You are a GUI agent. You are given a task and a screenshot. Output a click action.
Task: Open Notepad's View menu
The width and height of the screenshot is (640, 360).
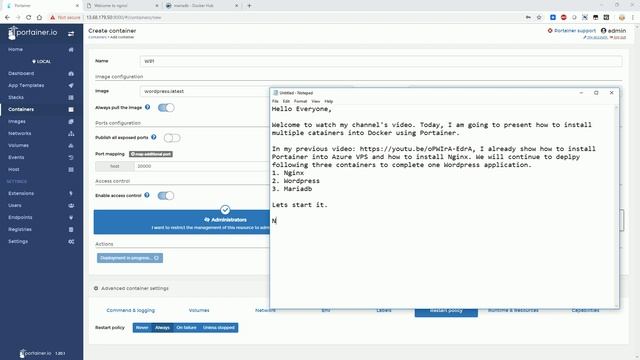pyautogui.click(x=316, y=101)
